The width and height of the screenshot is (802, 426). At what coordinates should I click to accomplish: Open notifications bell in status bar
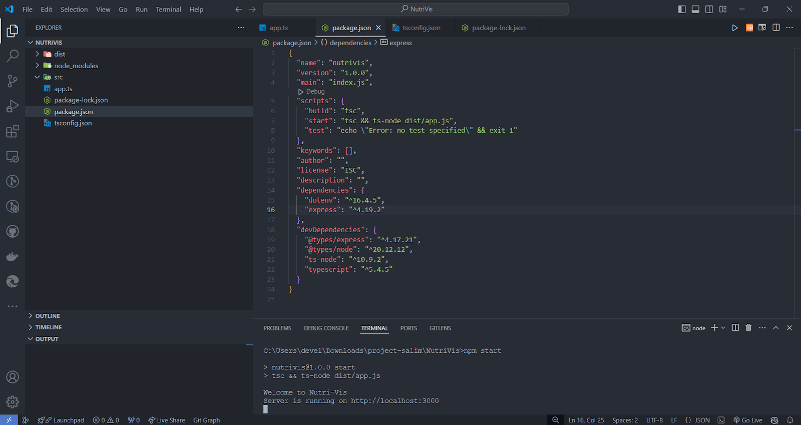tap(790, 420)
